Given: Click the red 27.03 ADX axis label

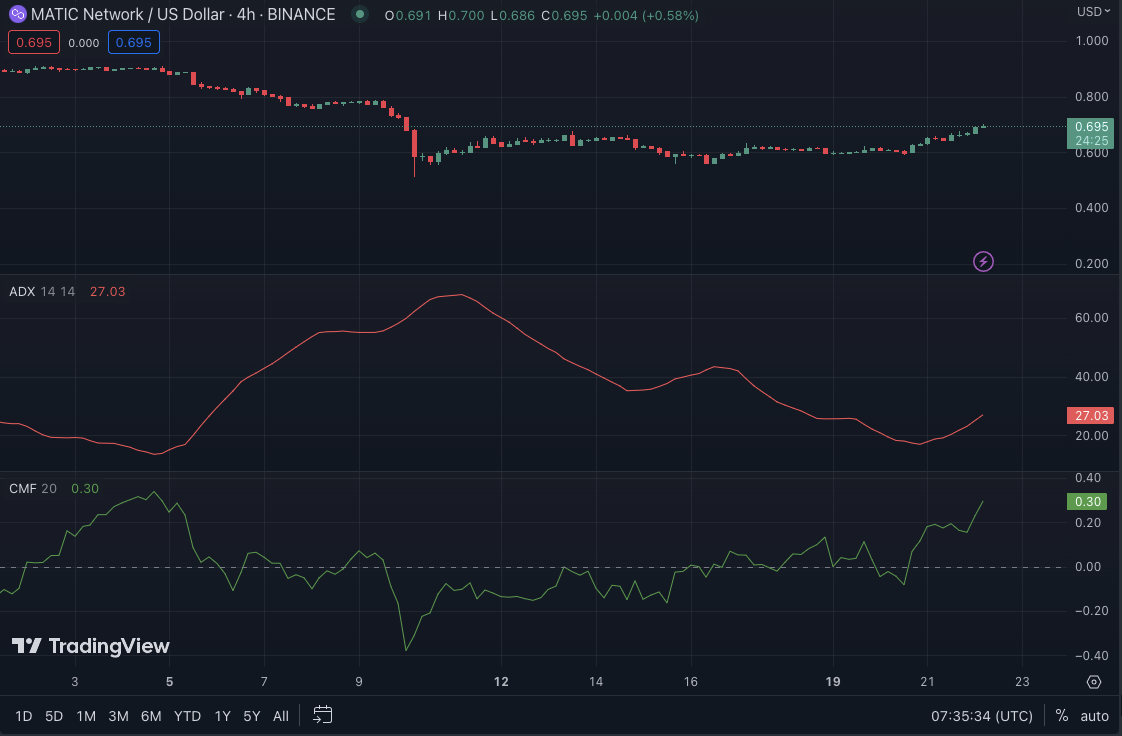Looking at the screenshot, I should (1091, 416).
